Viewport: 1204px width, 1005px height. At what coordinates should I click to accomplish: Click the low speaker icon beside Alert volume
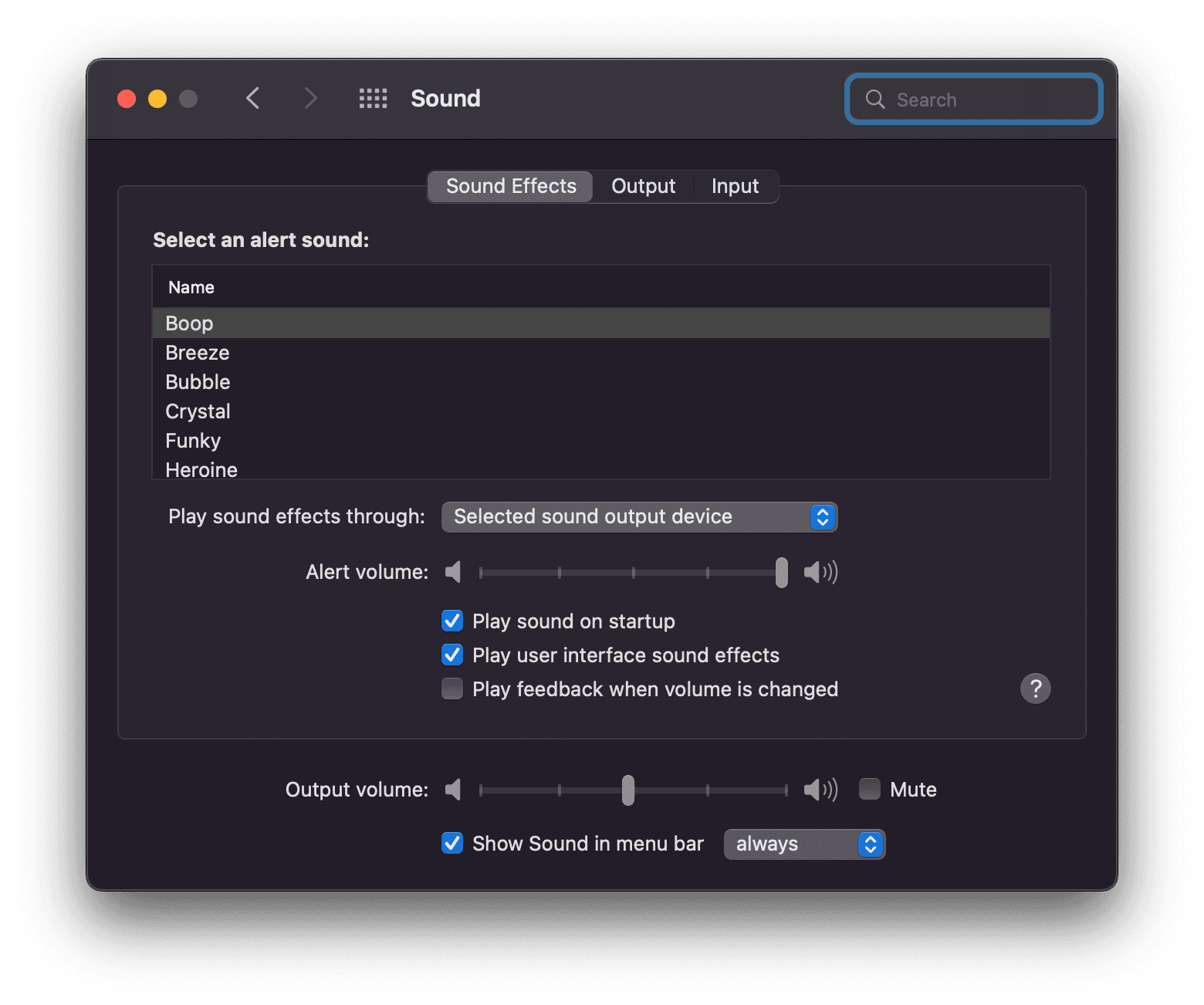click(x=453, y=572)
